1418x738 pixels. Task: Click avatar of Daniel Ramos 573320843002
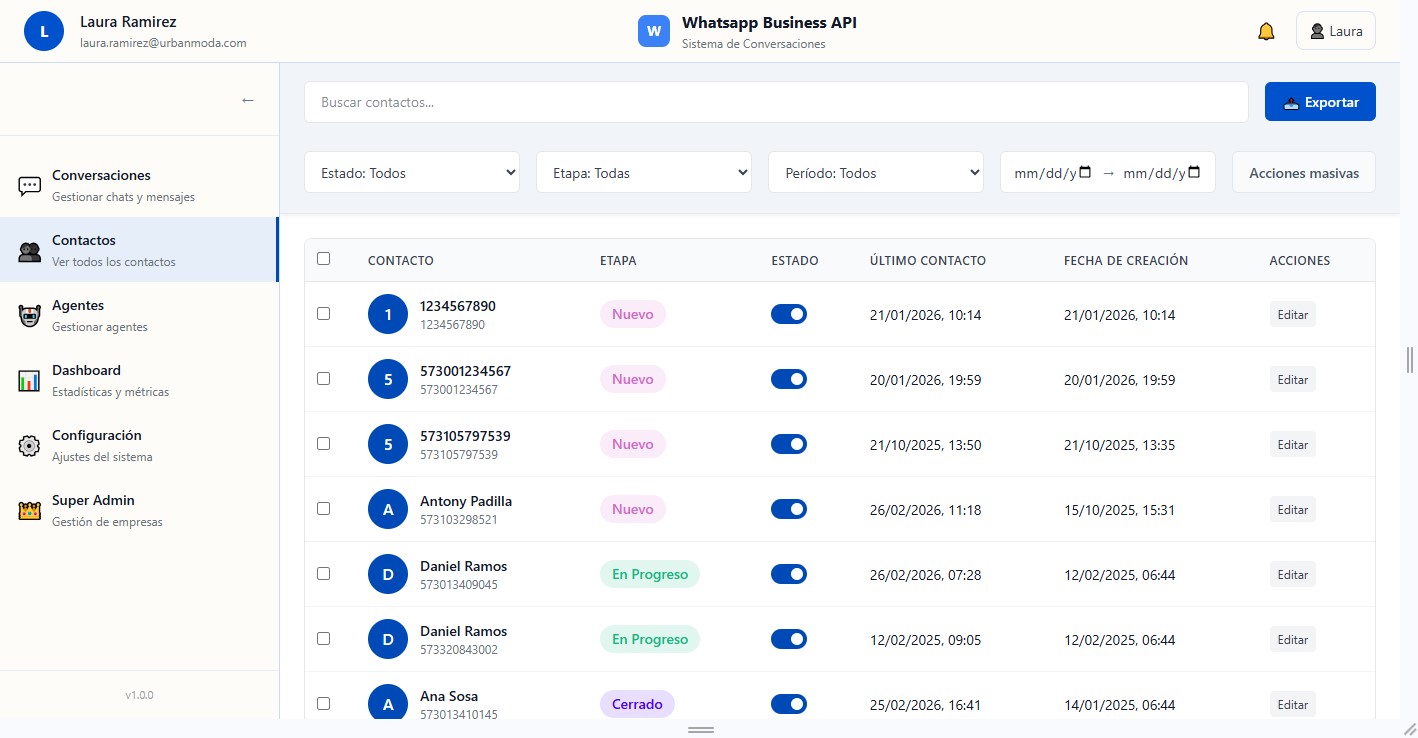[x=388, y=639]
